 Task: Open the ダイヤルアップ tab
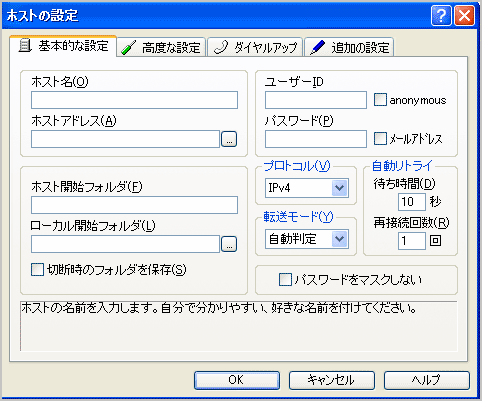[x=255, y=47]
